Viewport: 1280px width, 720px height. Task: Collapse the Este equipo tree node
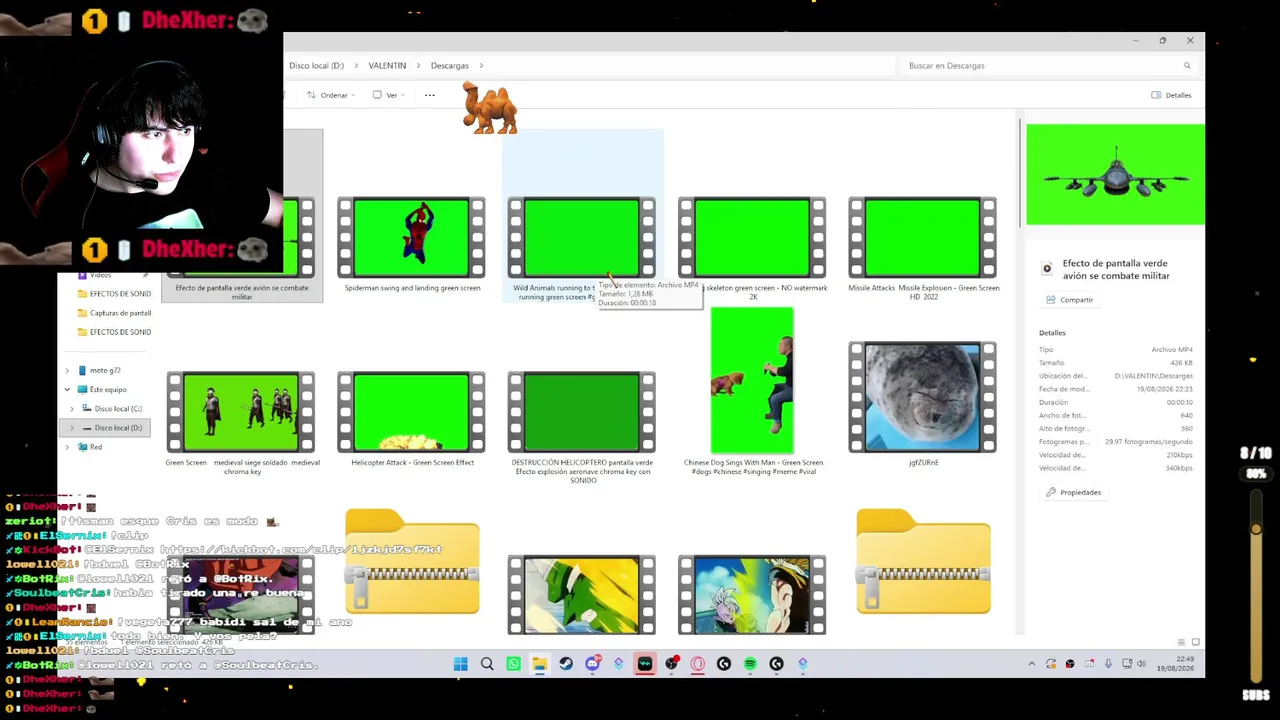(x=67, y=390)
